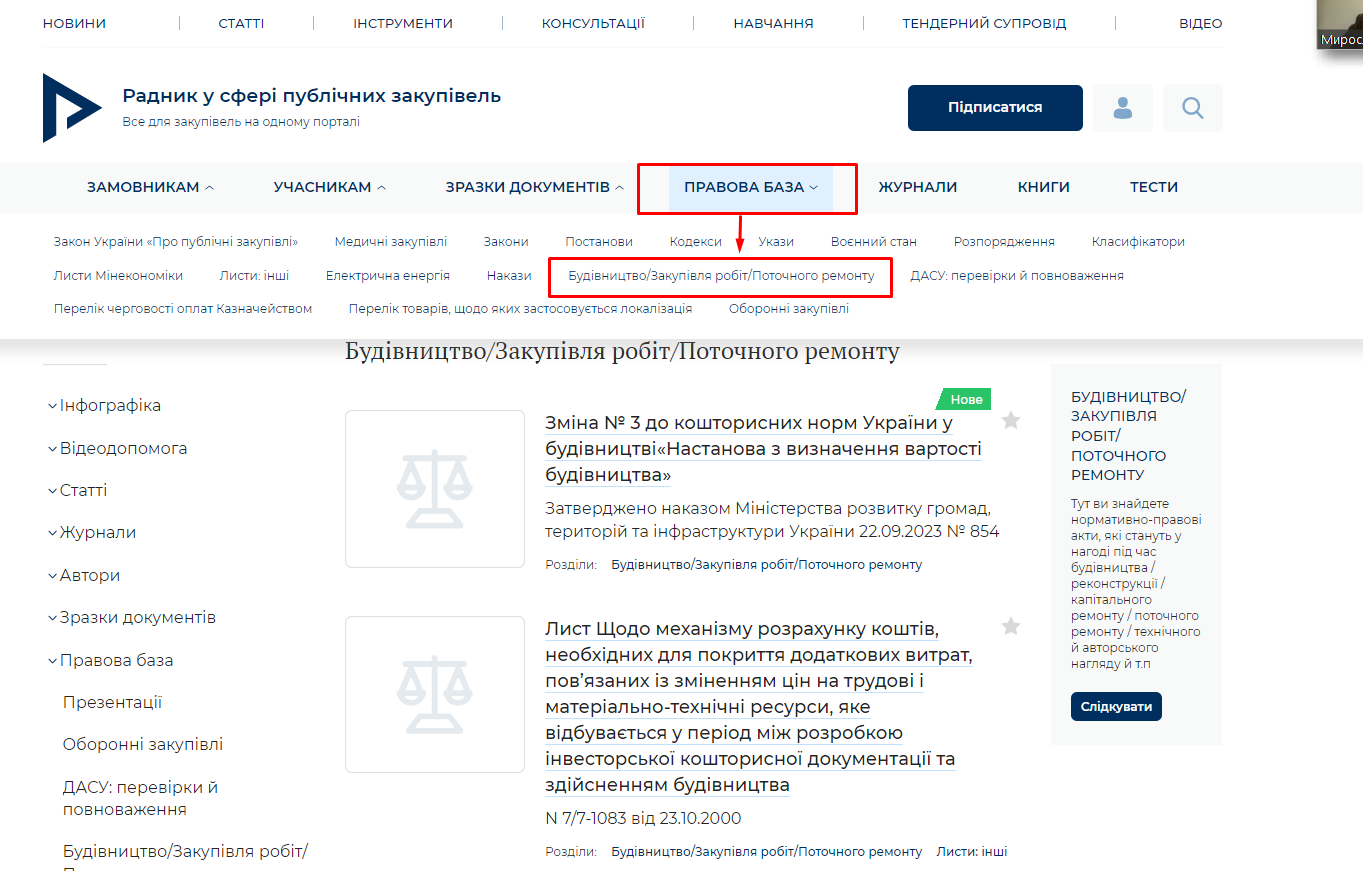Switch to the ЖУРНАЛИ tab
Image resolution: width=1363 pixels, height=871 pixels.
[x=917, y=187]
